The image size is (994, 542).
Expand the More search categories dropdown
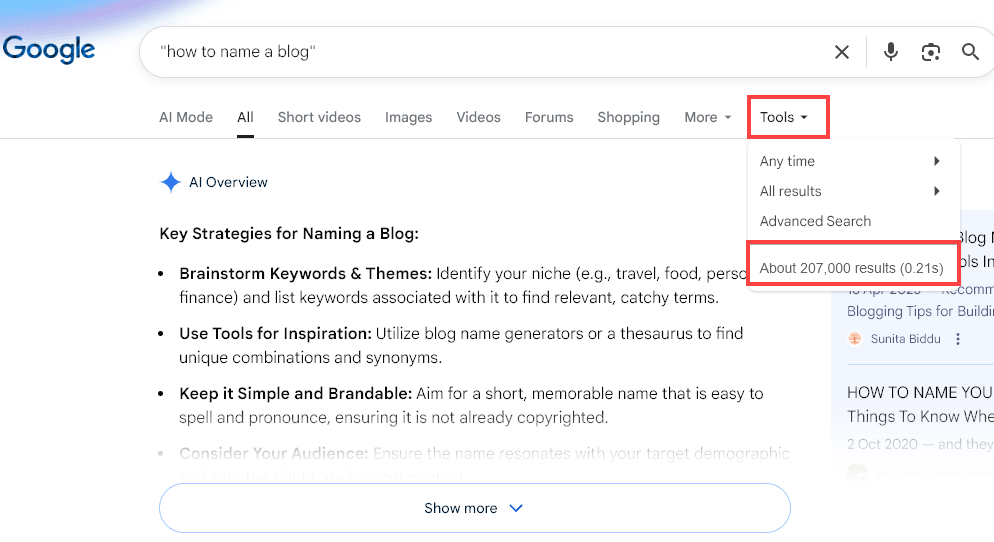click(x=707, y=117)
